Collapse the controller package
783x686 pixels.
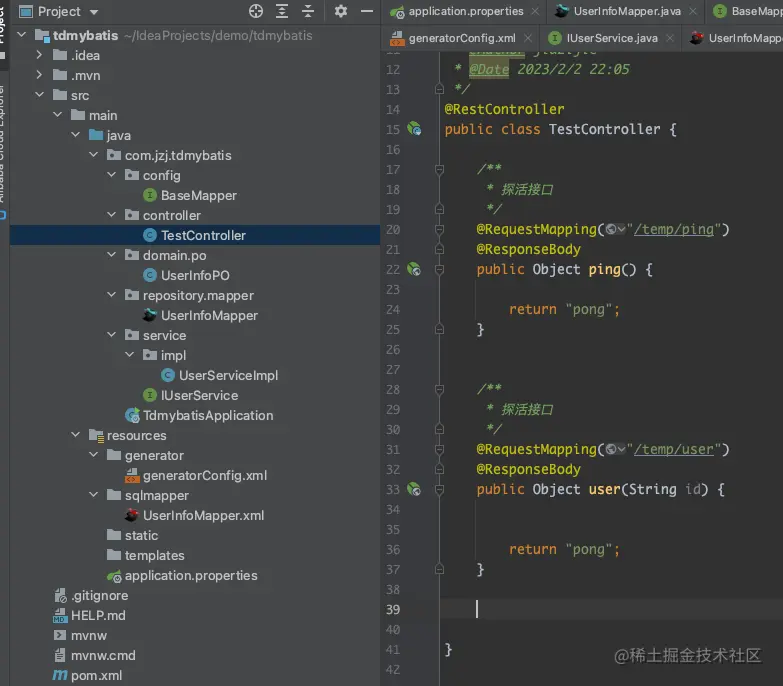[111, 214]
